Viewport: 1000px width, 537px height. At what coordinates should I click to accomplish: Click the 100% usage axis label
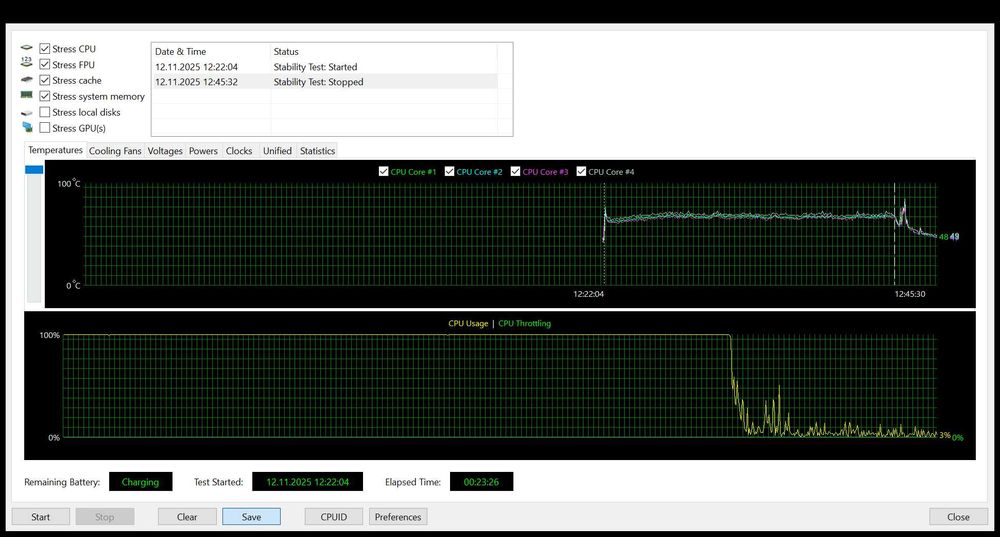pyautogui.click(x=50, y=335)
